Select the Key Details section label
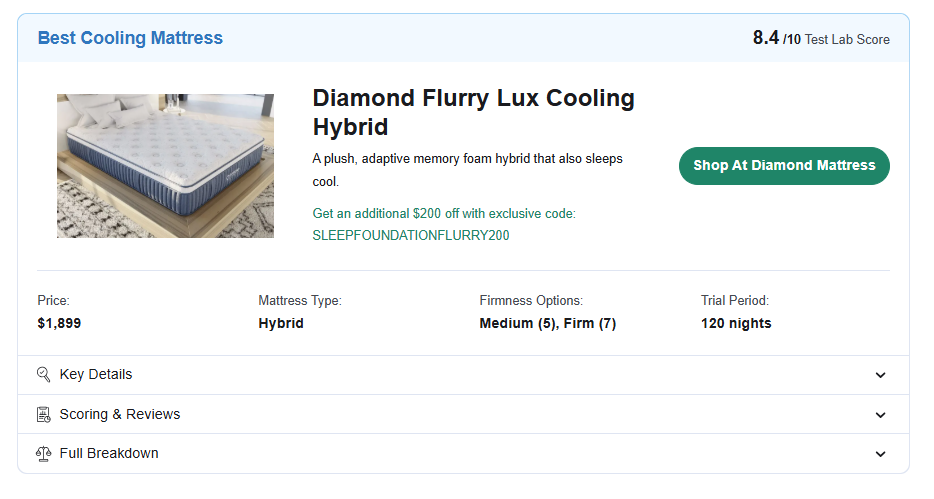The height and width of the screenshot is (499, 934). (x=96, y=375)
